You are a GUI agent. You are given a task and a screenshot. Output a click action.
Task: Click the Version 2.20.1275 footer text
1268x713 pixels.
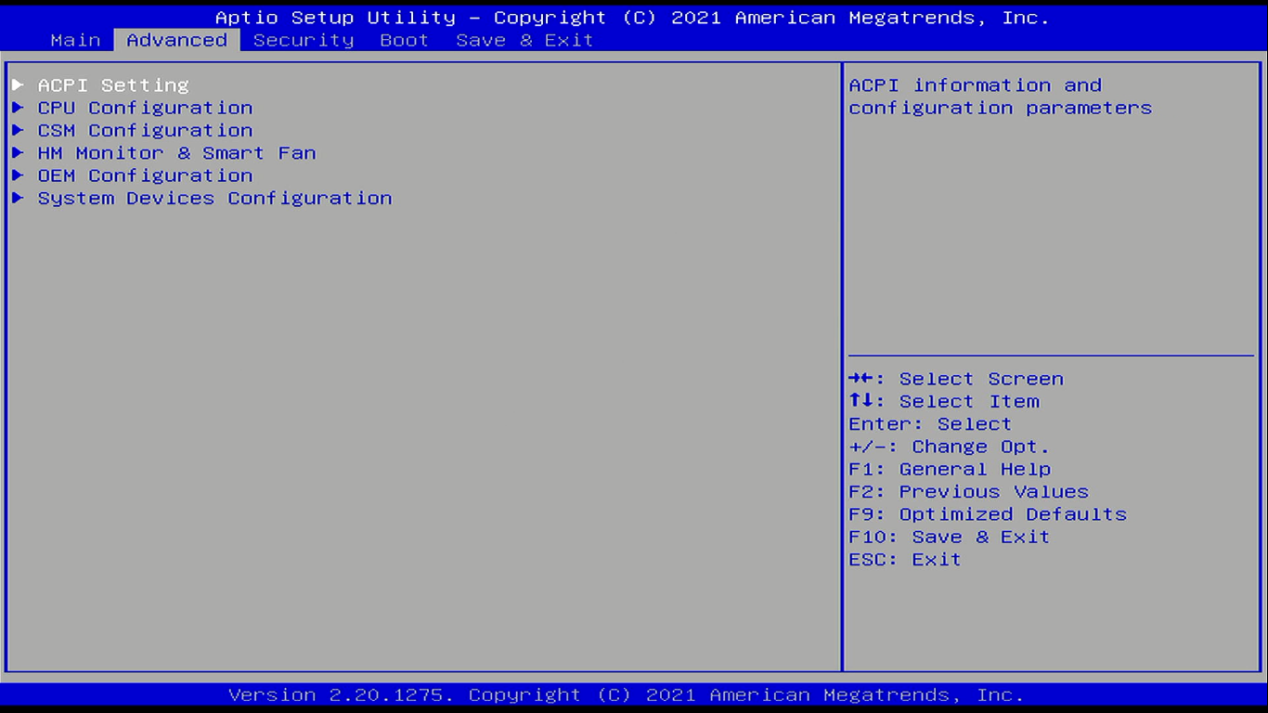[626, 695]
